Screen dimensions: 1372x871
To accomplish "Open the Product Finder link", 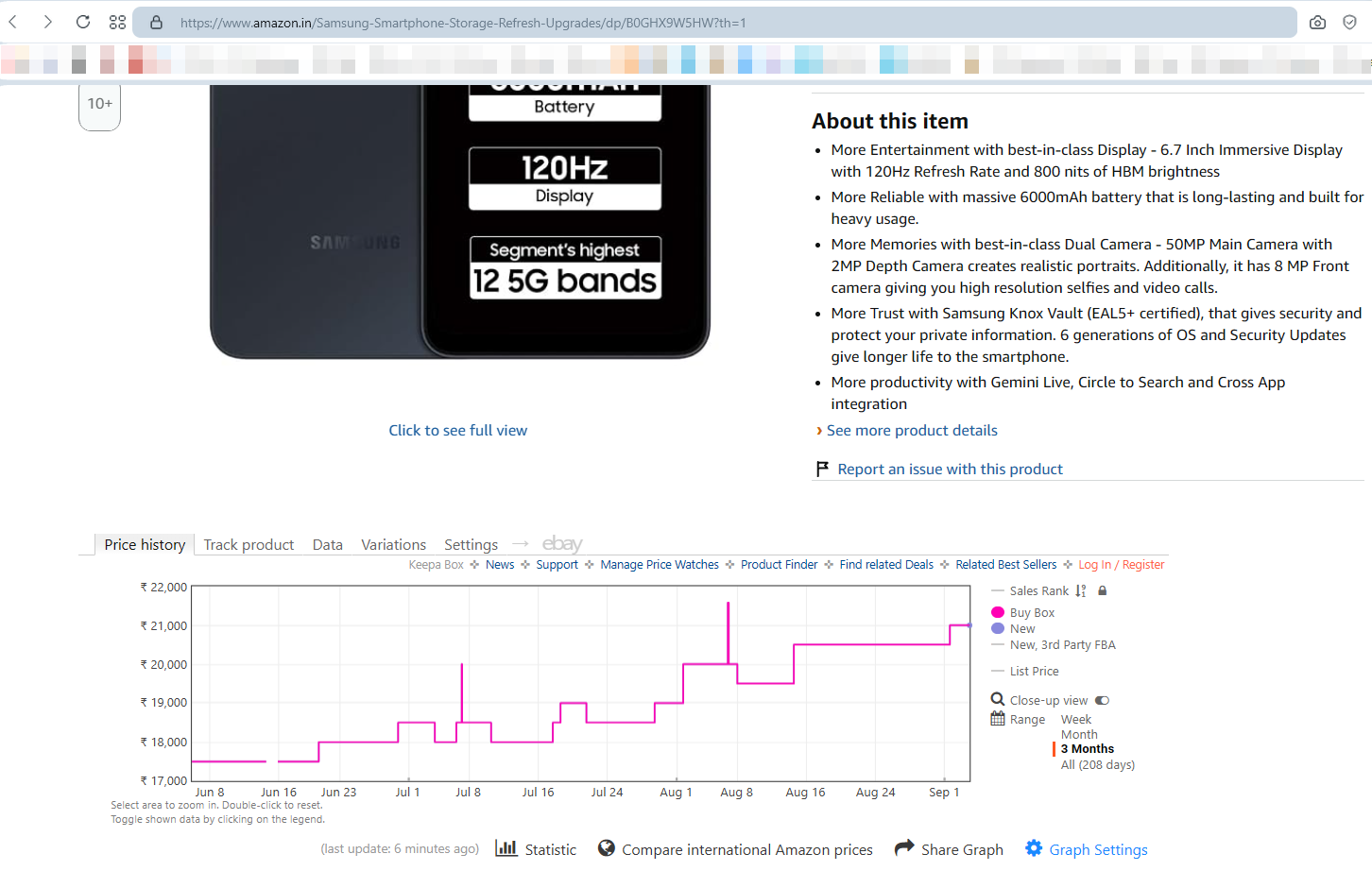I will [x=779, y=564].
